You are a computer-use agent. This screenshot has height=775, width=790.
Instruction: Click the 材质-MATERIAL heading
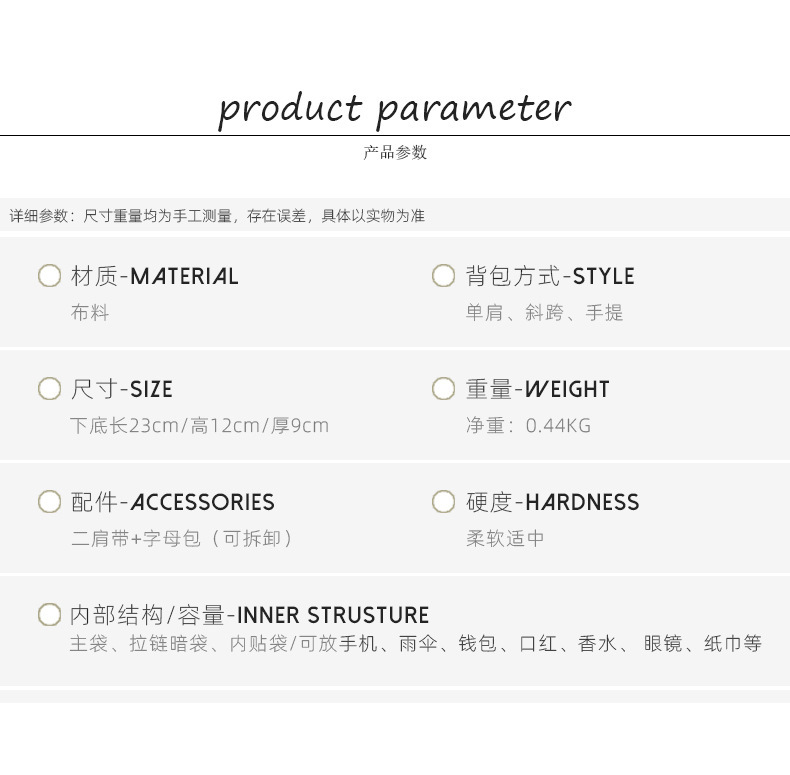click(x=154, y=276)
